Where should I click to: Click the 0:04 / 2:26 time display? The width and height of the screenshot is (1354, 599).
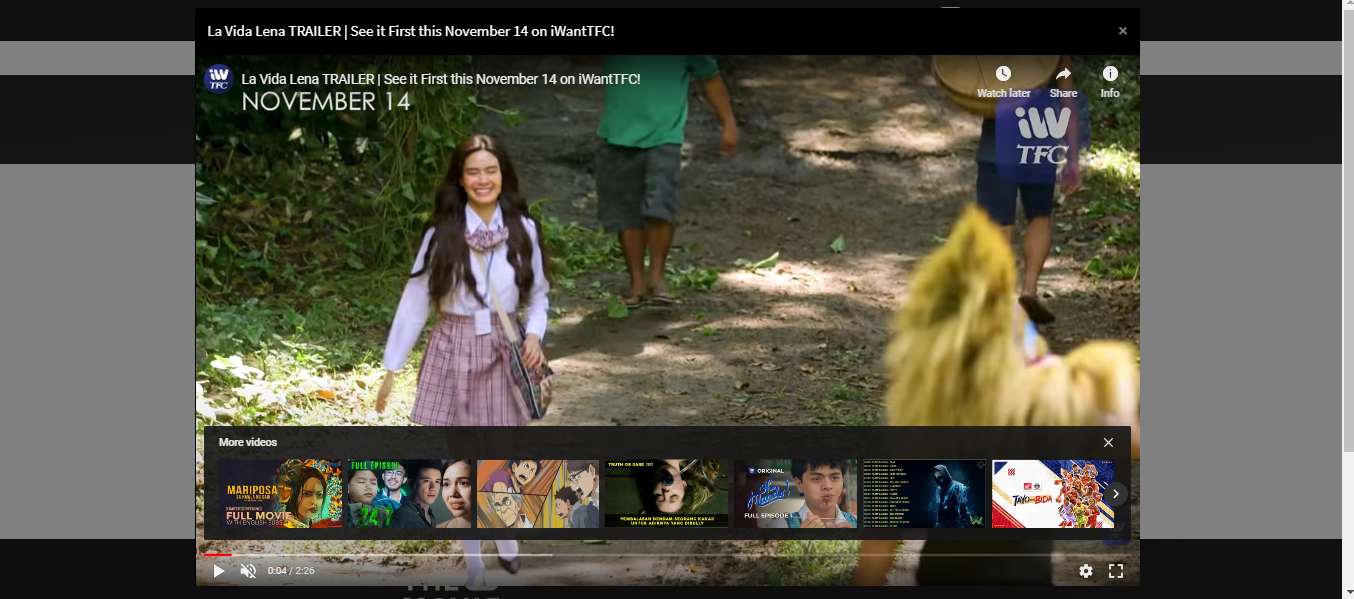click(291, 571)
